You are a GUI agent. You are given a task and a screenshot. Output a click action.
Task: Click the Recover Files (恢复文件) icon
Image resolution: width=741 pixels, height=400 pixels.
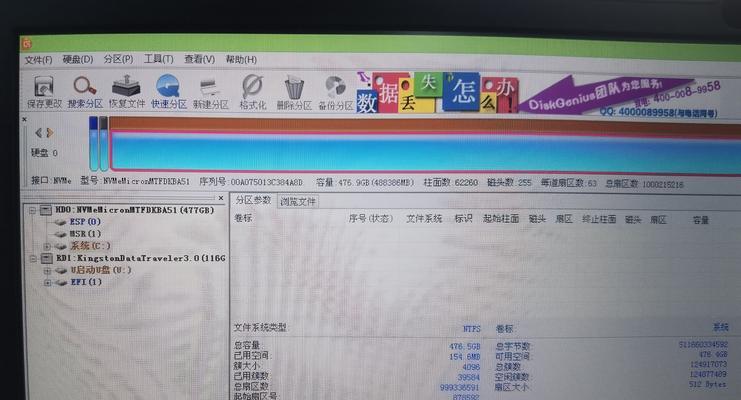pyautogui.click(x=126, y=92)
